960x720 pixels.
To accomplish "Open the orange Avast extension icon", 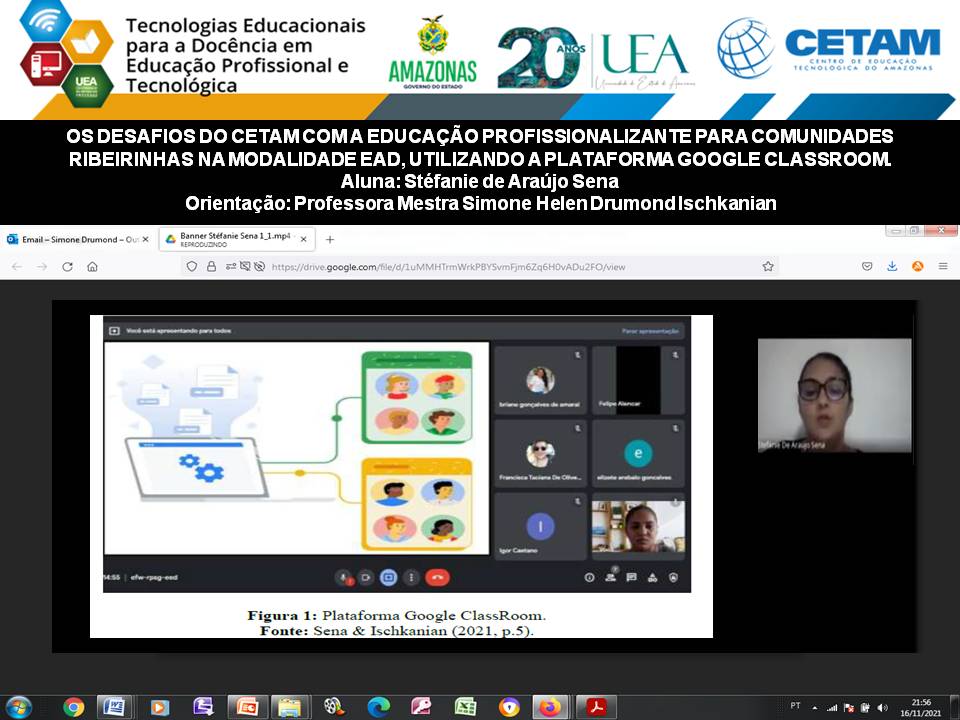I will (x=917, y=266).
